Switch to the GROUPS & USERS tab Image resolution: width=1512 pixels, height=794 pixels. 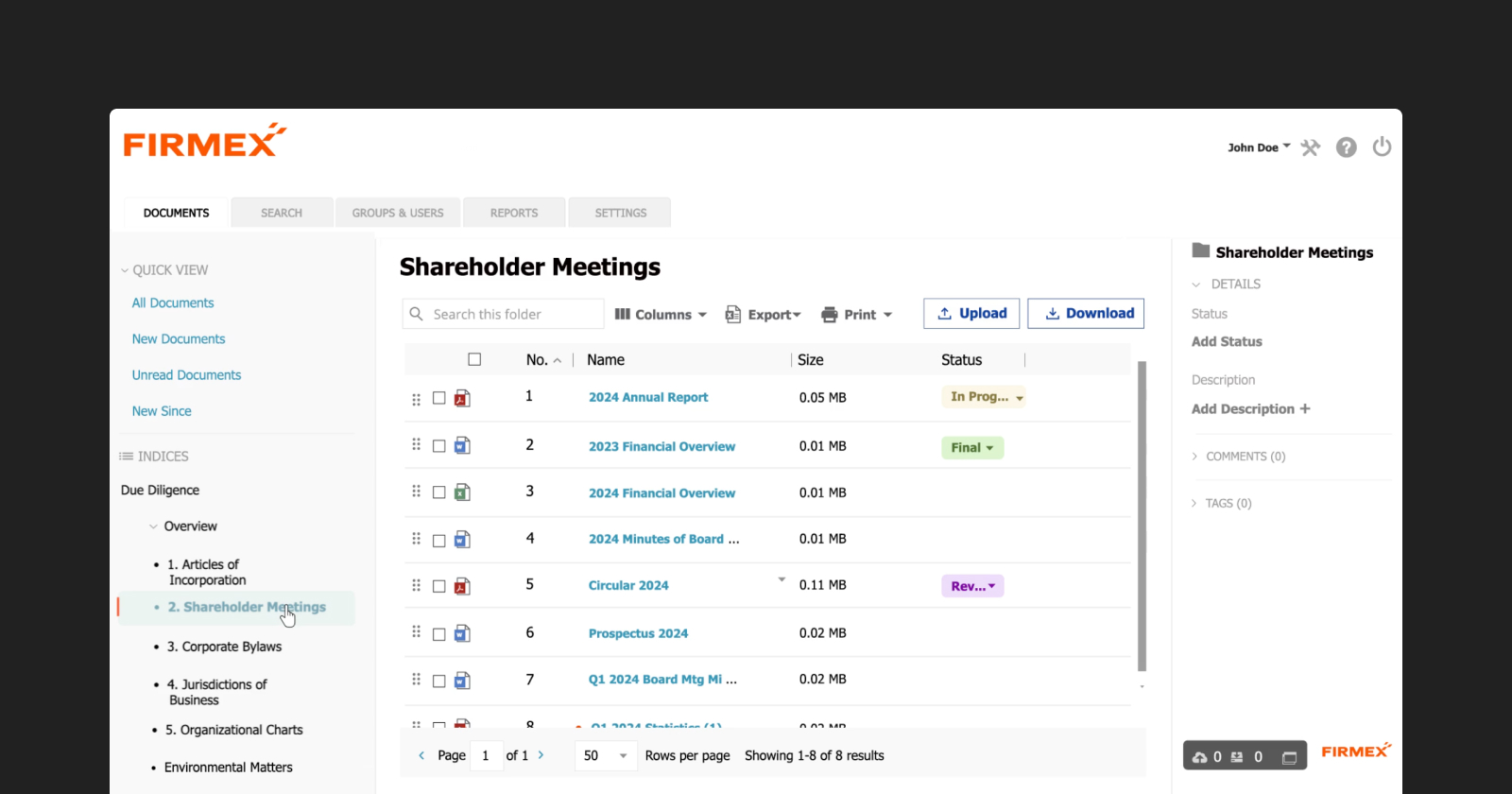pyautogui.click(x=398, y=213)
